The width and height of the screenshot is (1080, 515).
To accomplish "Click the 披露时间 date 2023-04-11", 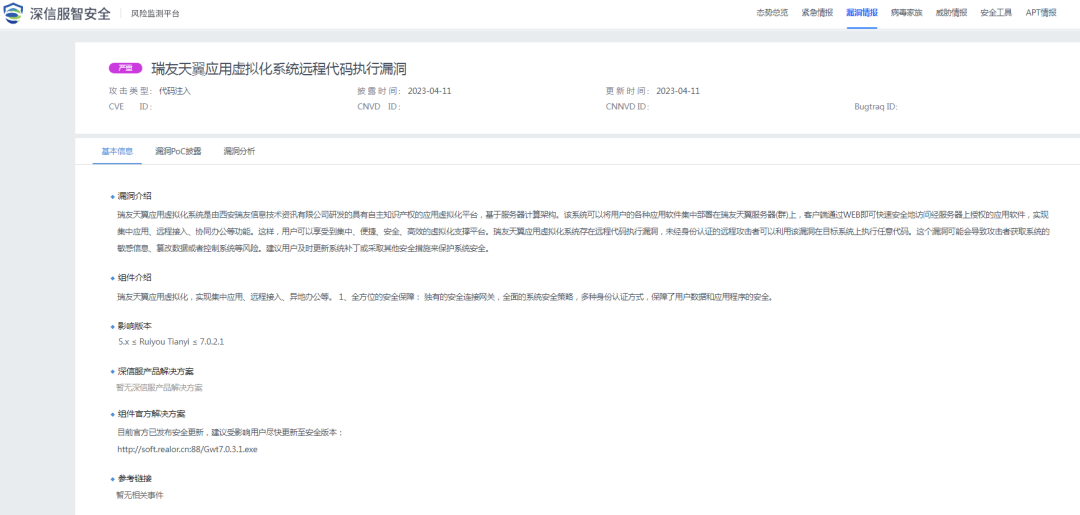I will 430,91.
